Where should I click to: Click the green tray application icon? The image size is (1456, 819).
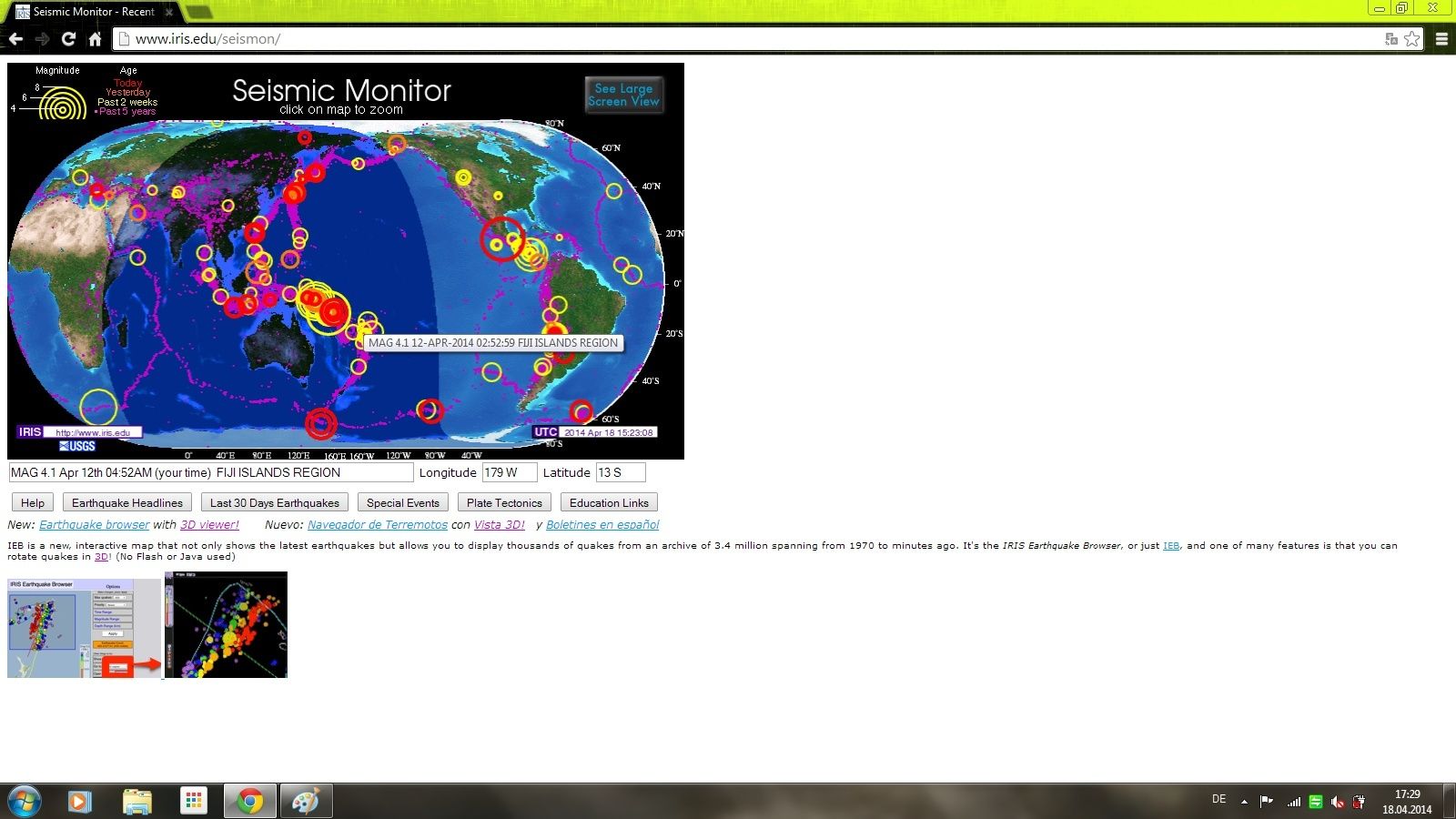1315,802
